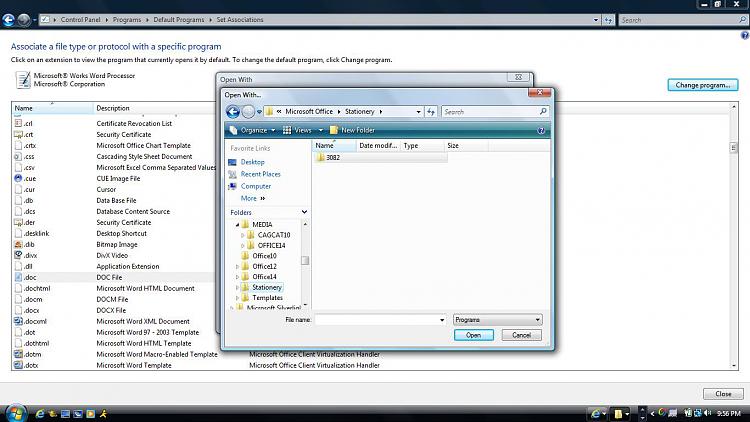Click Microsoft Office in dialog address path
Screen dimensions: 750x422
click(x=309, y=111)
